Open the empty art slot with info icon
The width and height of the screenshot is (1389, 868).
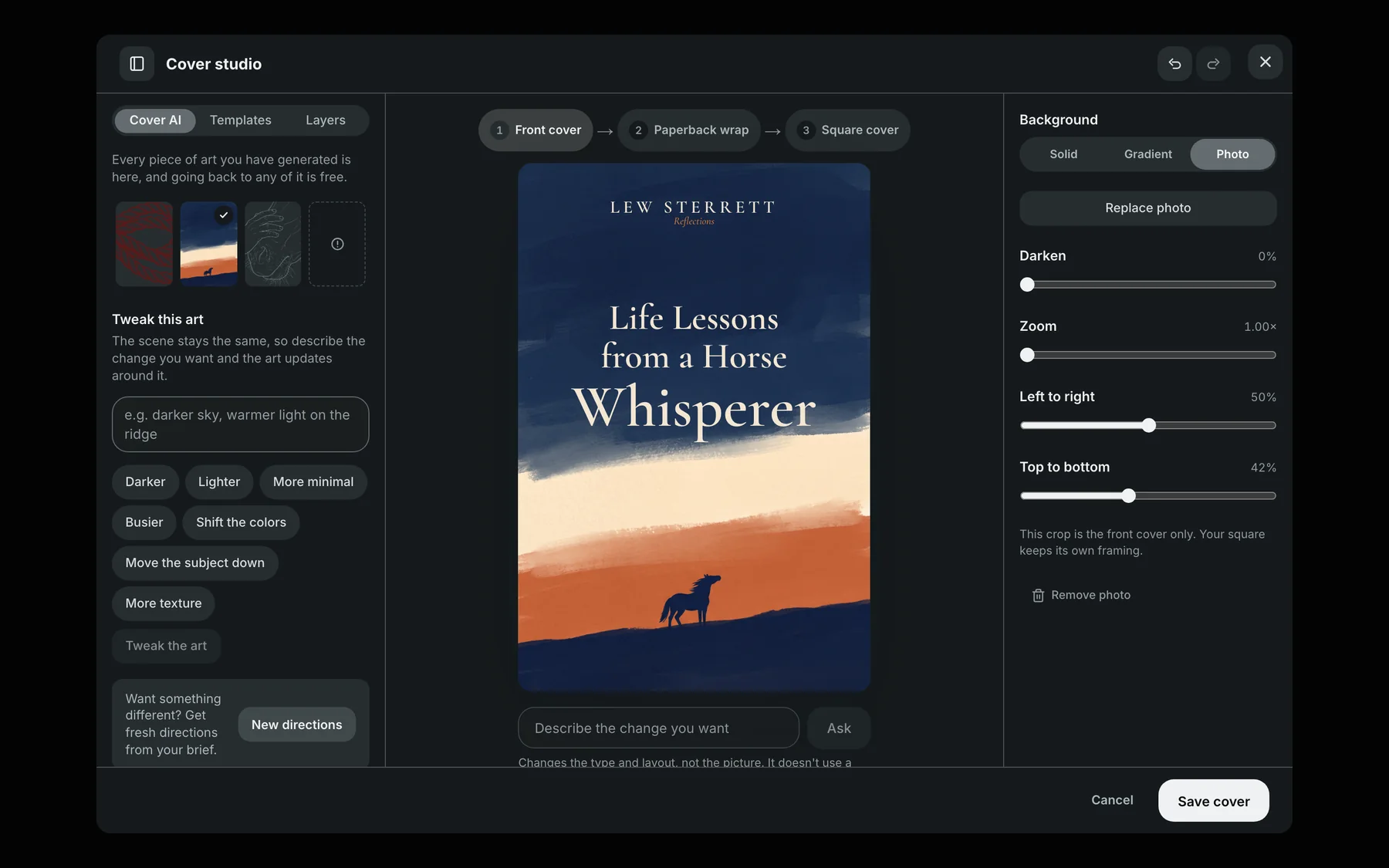pyautogui.click(x=337, y=244)
